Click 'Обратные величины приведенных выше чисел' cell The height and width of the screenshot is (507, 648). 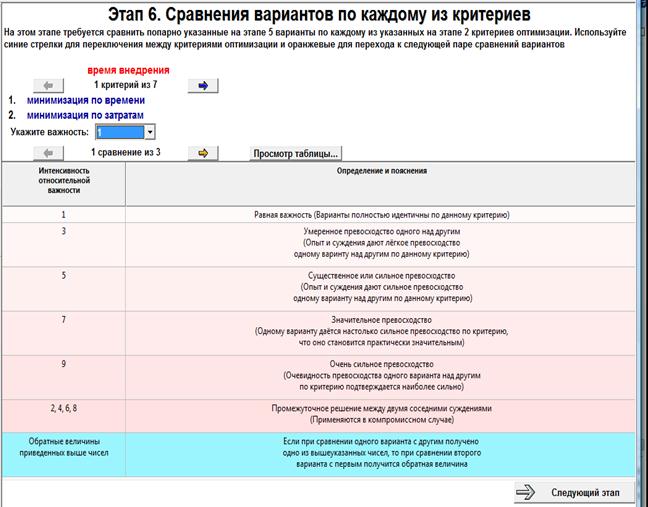click(64, 455)
